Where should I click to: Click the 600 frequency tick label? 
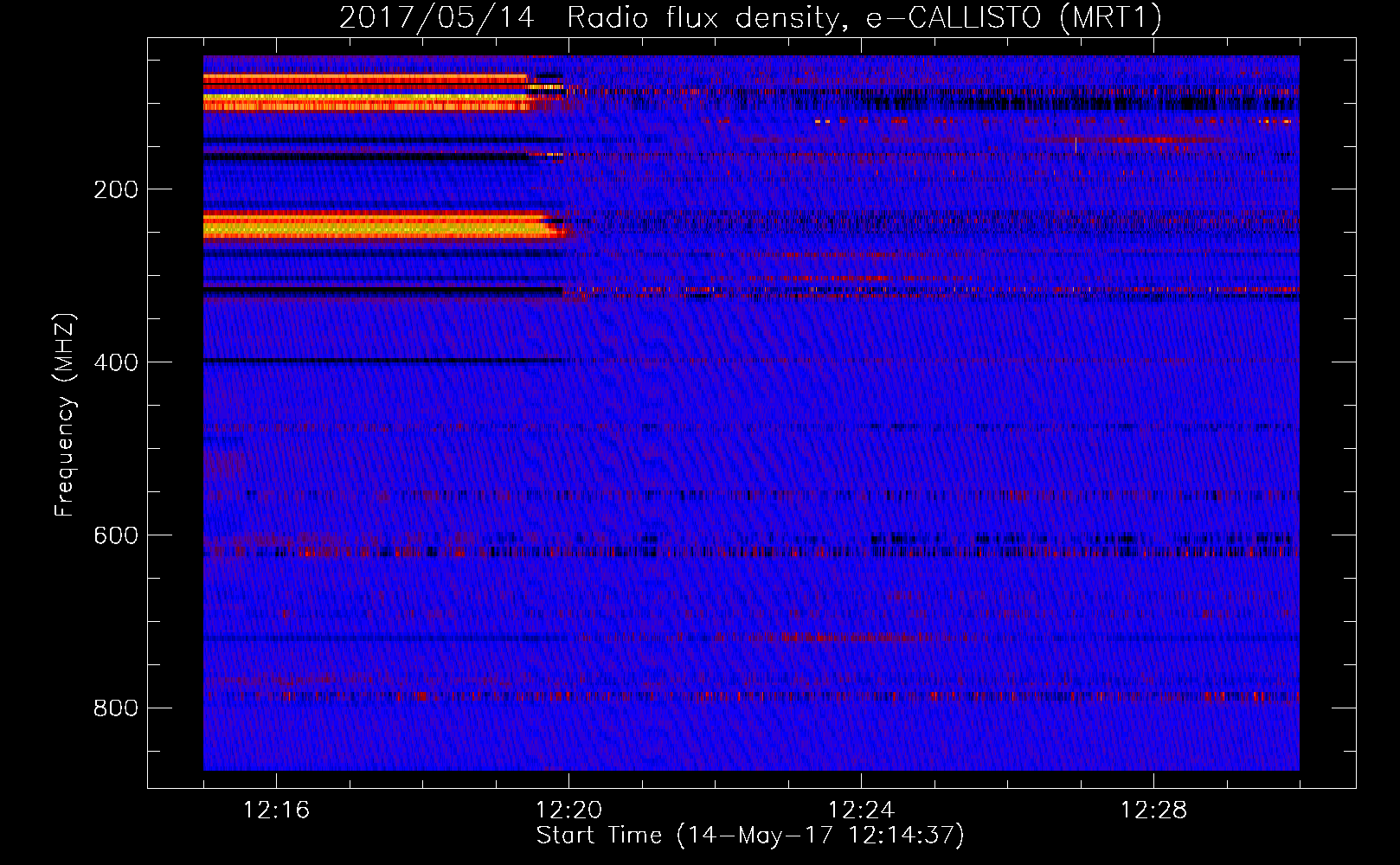[x=116, y=535]
